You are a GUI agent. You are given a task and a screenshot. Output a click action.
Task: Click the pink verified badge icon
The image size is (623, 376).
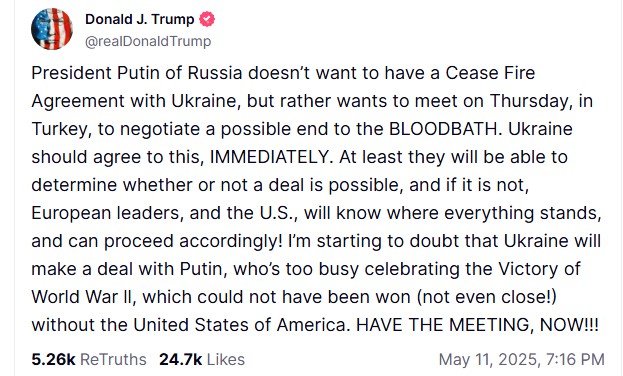[x=207, y=19]
